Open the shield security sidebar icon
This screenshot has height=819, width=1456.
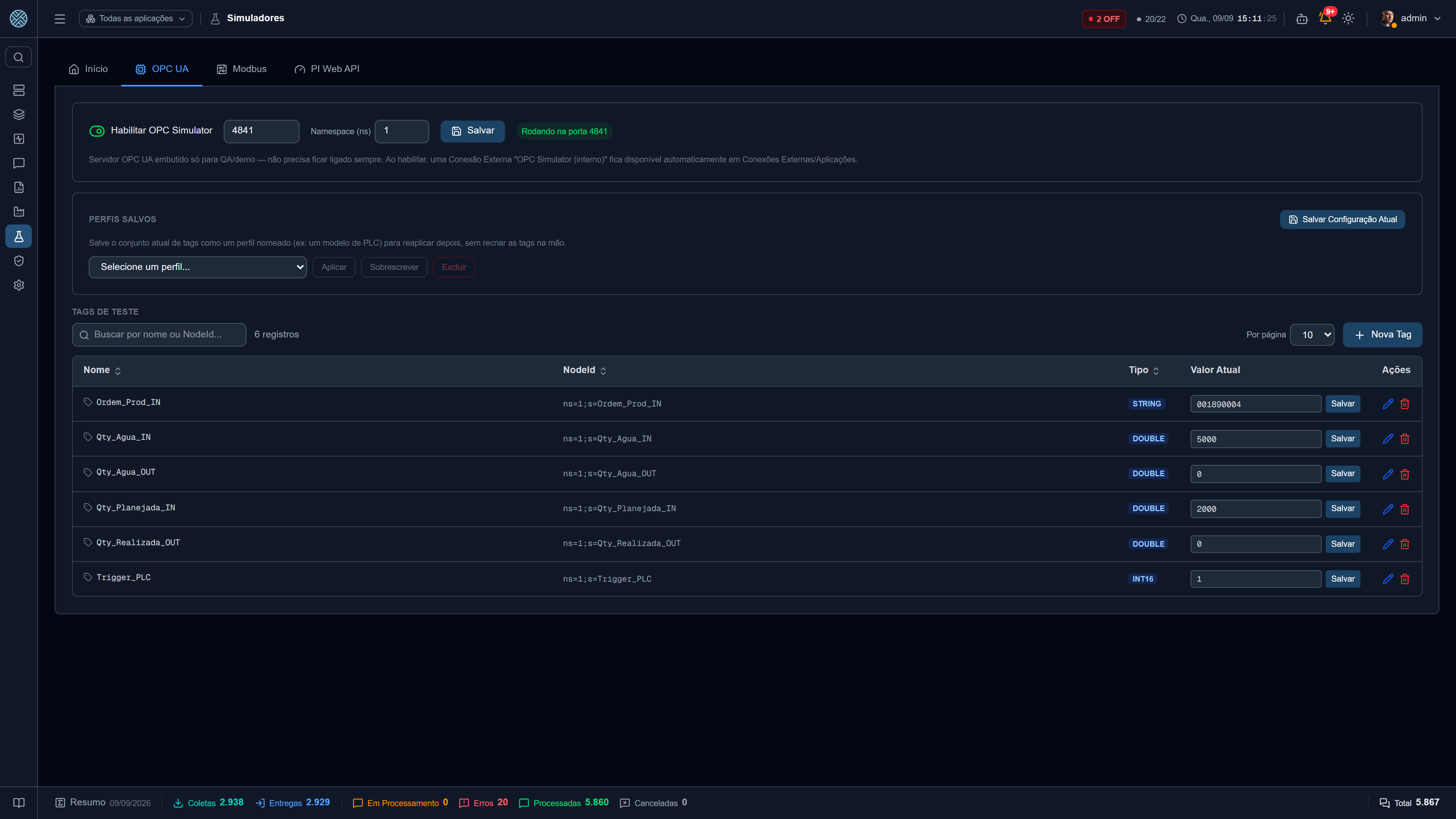point(19,260)
